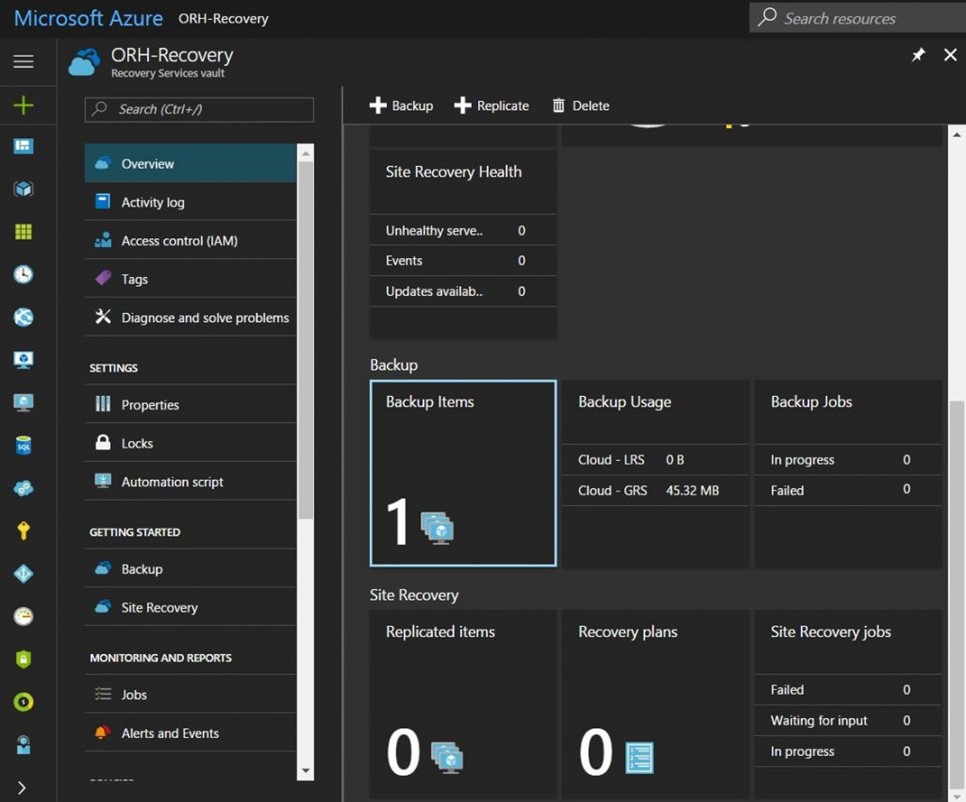The width and height of the screenshot is (966, 802).
Task: Click Backup Jobs Failed row
Action: (x=848, y=490)
